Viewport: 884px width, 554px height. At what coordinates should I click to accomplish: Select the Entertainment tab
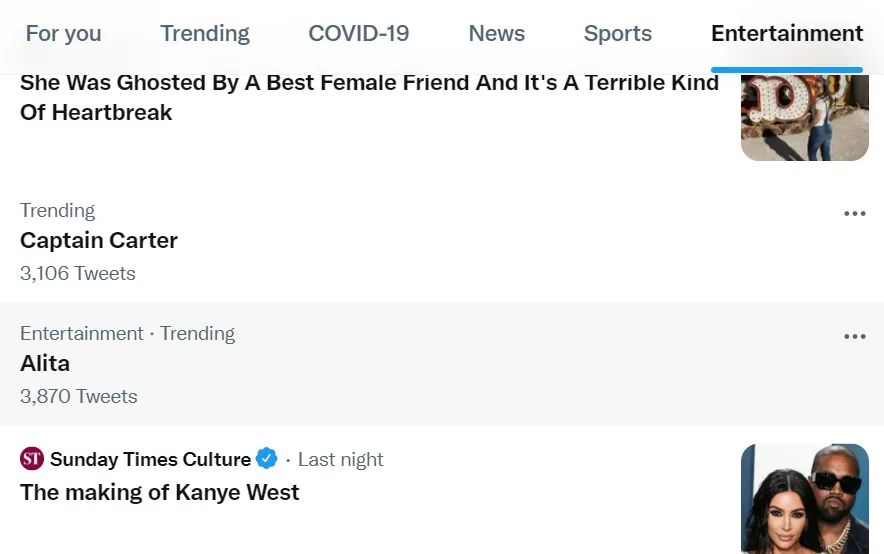coord(787,33)
